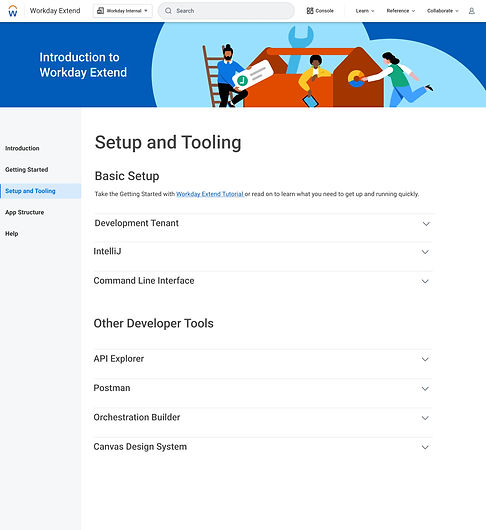Click the Canvas Design System heading
The height and width of the screenshot is (530, 486).
(140, 447)
